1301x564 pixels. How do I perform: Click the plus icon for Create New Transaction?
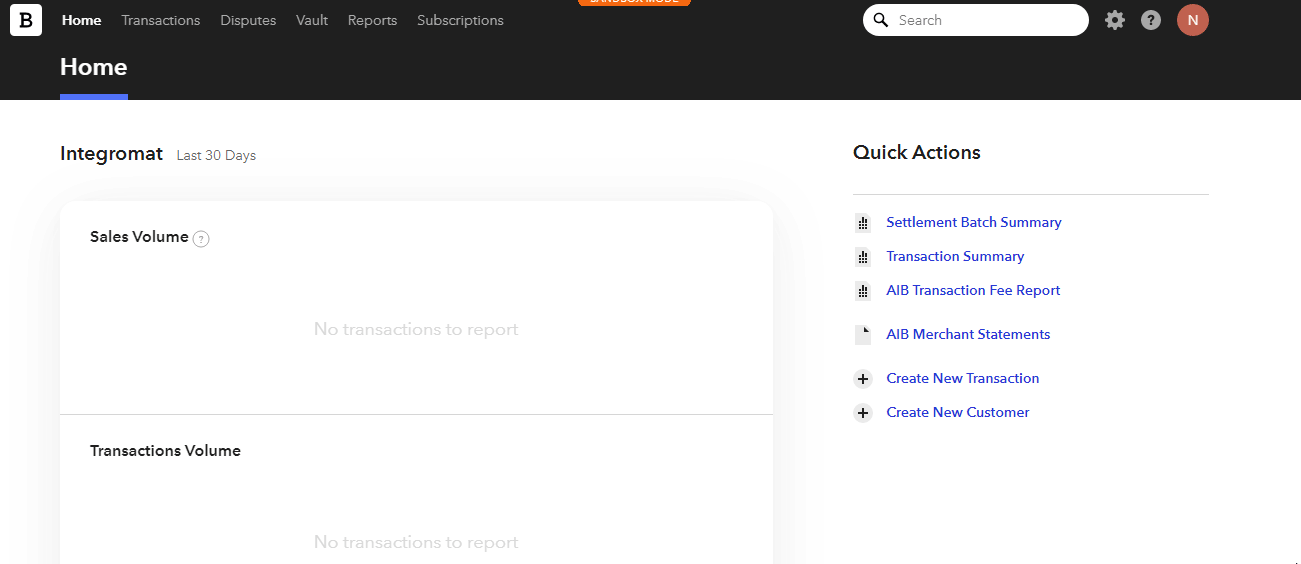pyautogui.click(x=863, y=379)
